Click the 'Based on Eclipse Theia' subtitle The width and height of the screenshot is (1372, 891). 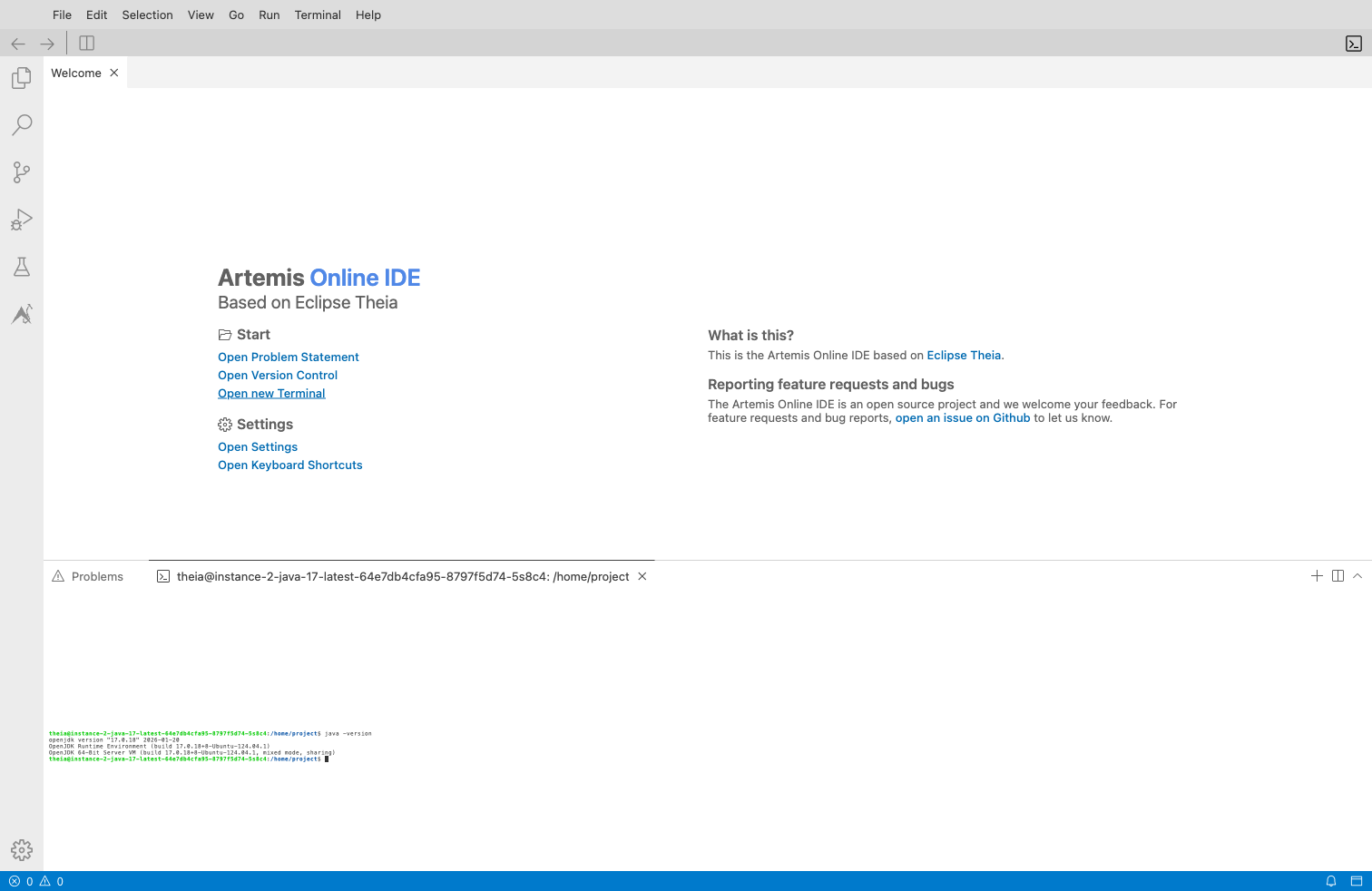click(308, 302)
